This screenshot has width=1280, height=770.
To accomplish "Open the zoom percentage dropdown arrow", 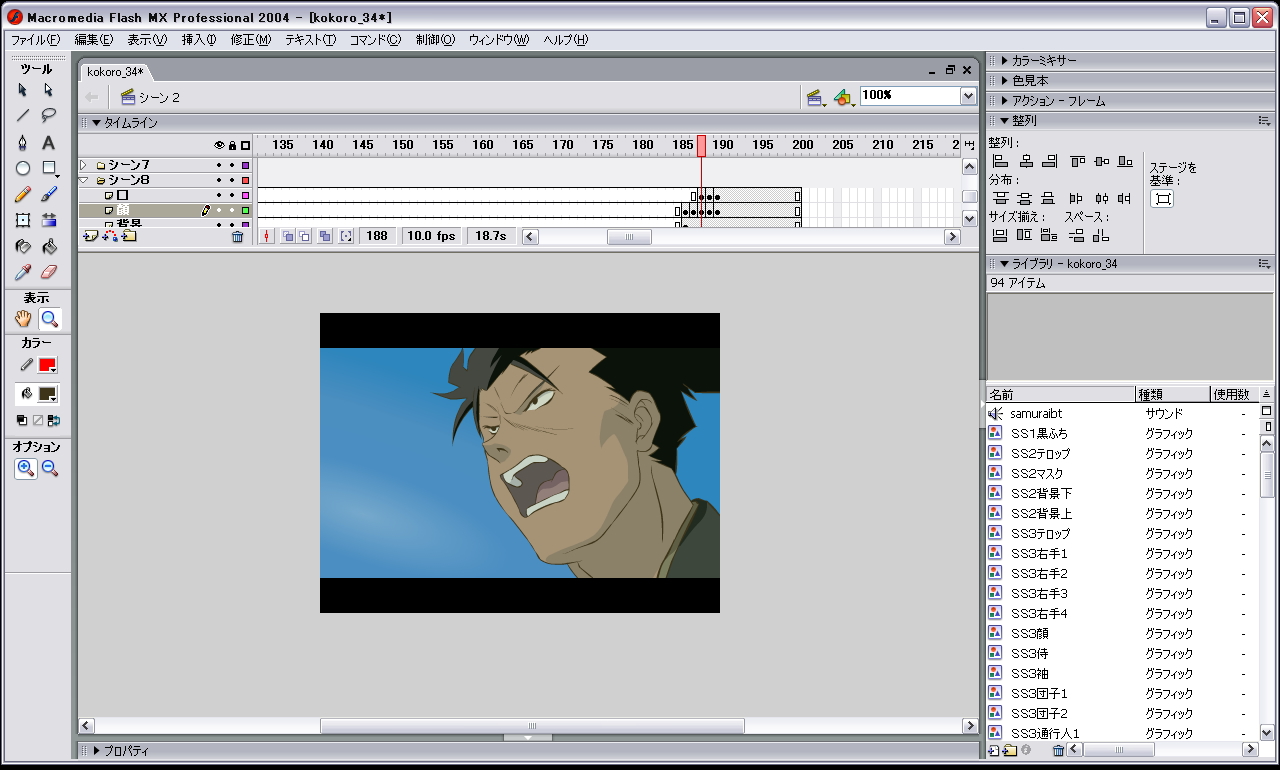I will pos(968,96).
